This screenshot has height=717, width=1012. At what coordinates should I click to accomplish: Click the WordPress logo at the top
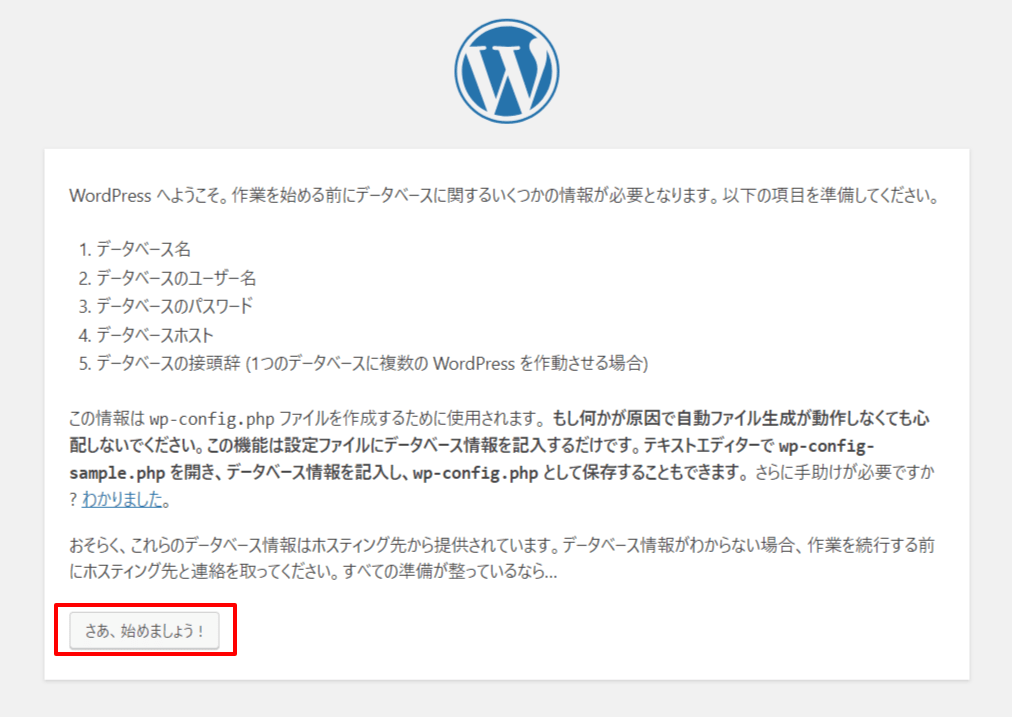tap(506, 71)
